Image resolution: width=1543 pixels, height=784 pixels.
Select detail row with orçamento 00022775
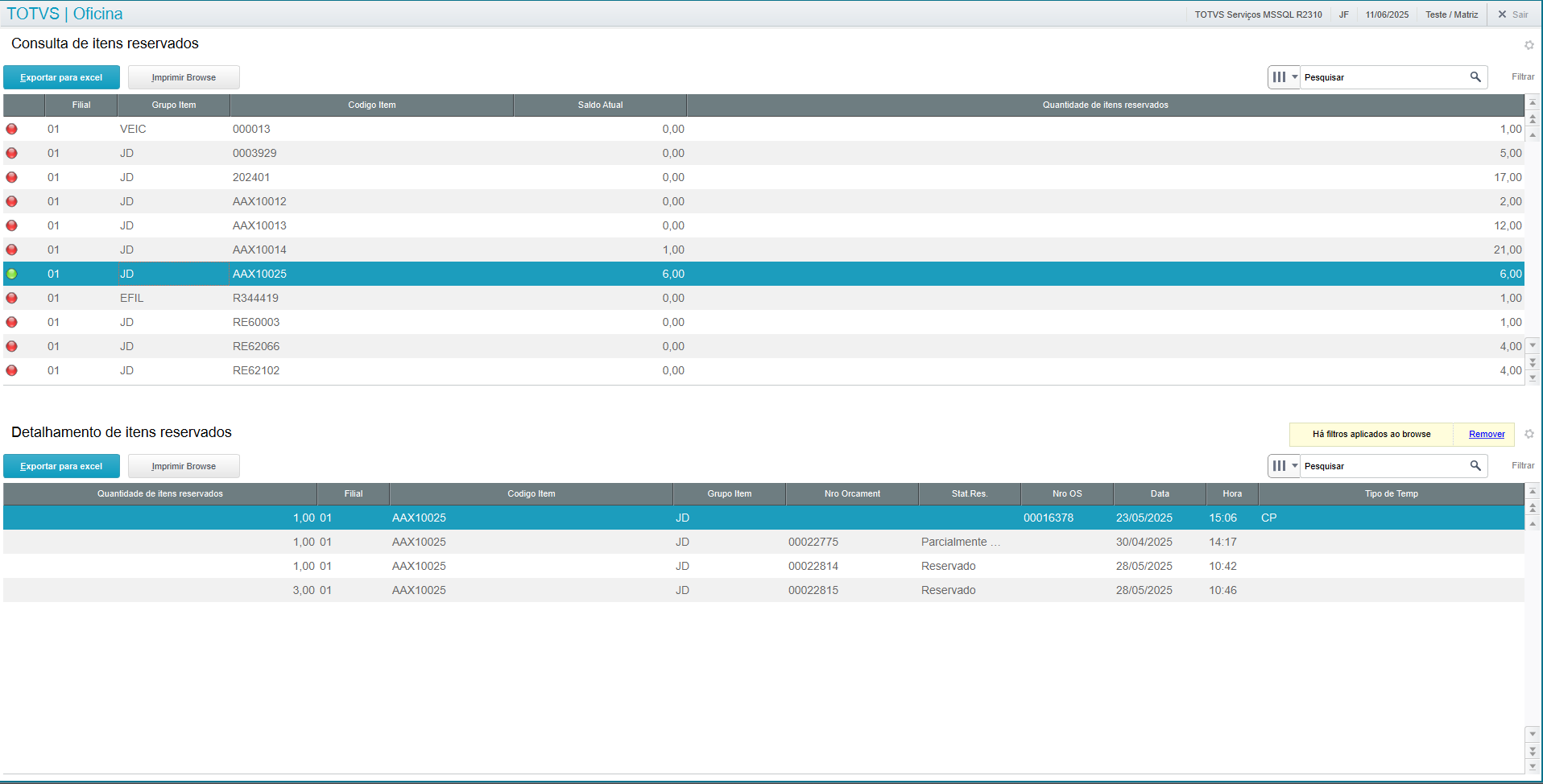tap(763, 542)
